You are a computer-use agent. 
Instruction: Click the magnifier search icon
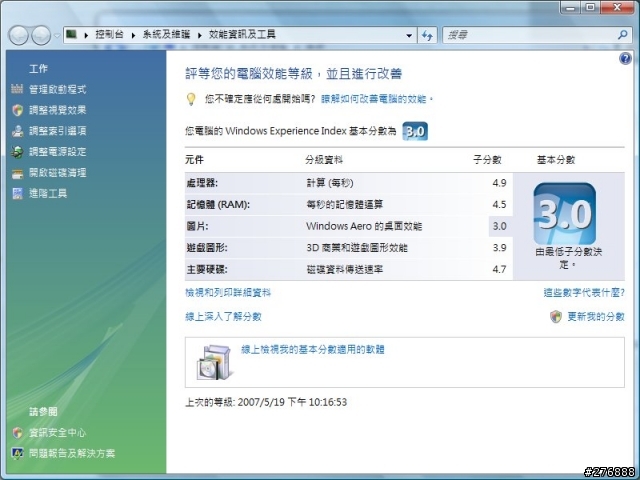(622, 35)
